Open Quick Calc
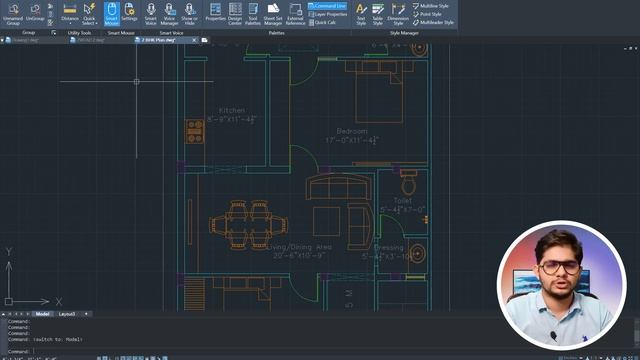The width and height of the screenshot is (640, 360). [322, 22]
